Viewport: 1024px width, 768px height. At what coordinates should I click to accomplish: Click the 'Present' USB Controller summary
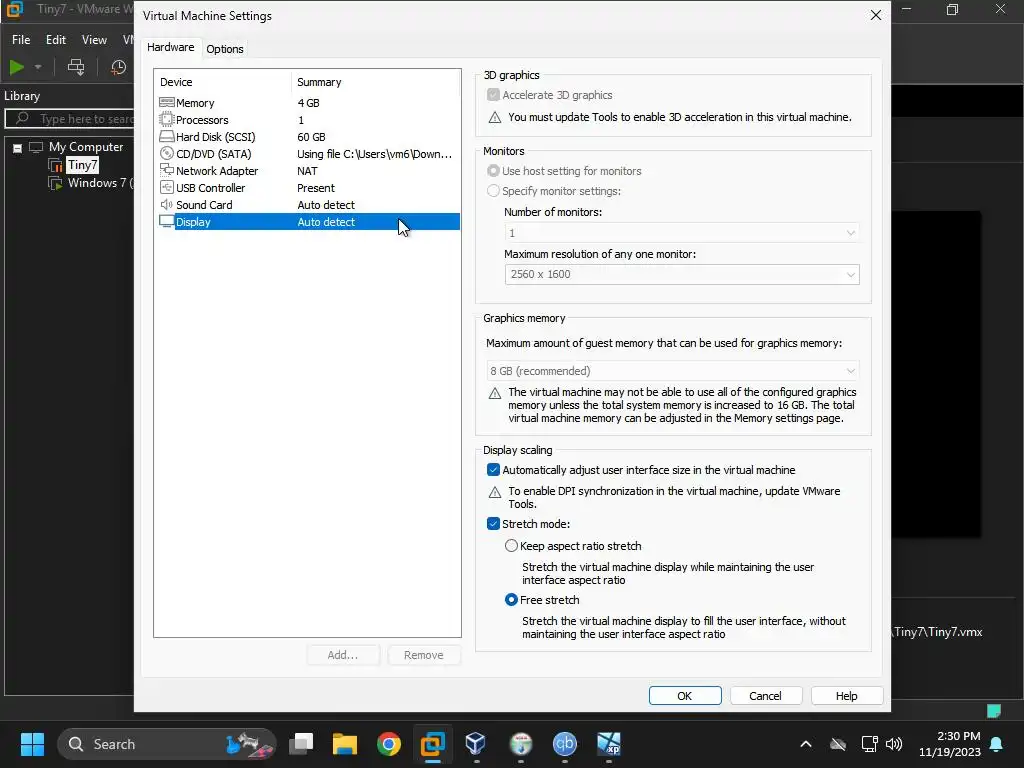[x=316, y=188]
